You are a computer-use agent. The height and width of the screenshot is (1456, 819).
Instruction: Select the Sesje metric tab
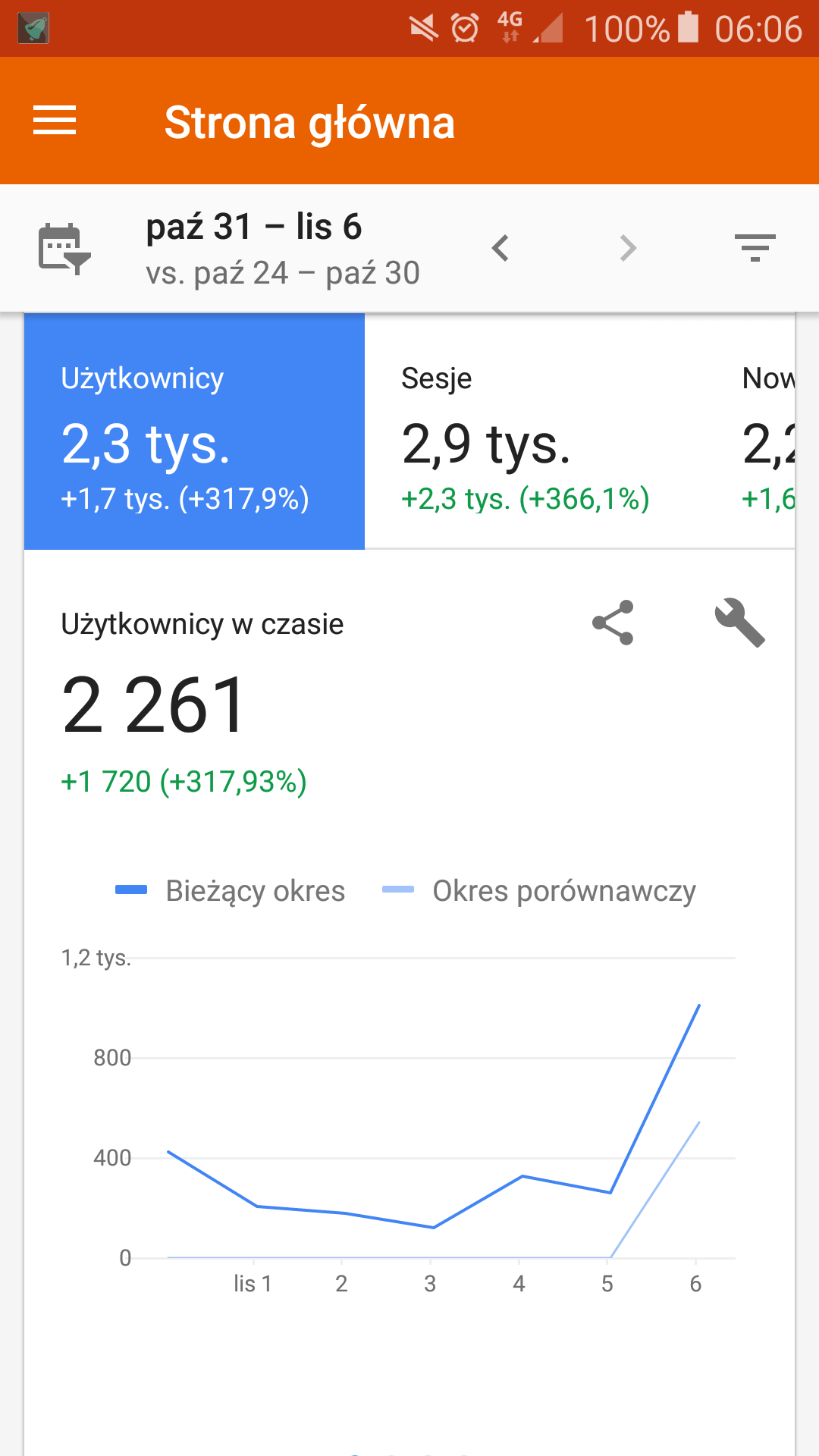tap(534, 431)
